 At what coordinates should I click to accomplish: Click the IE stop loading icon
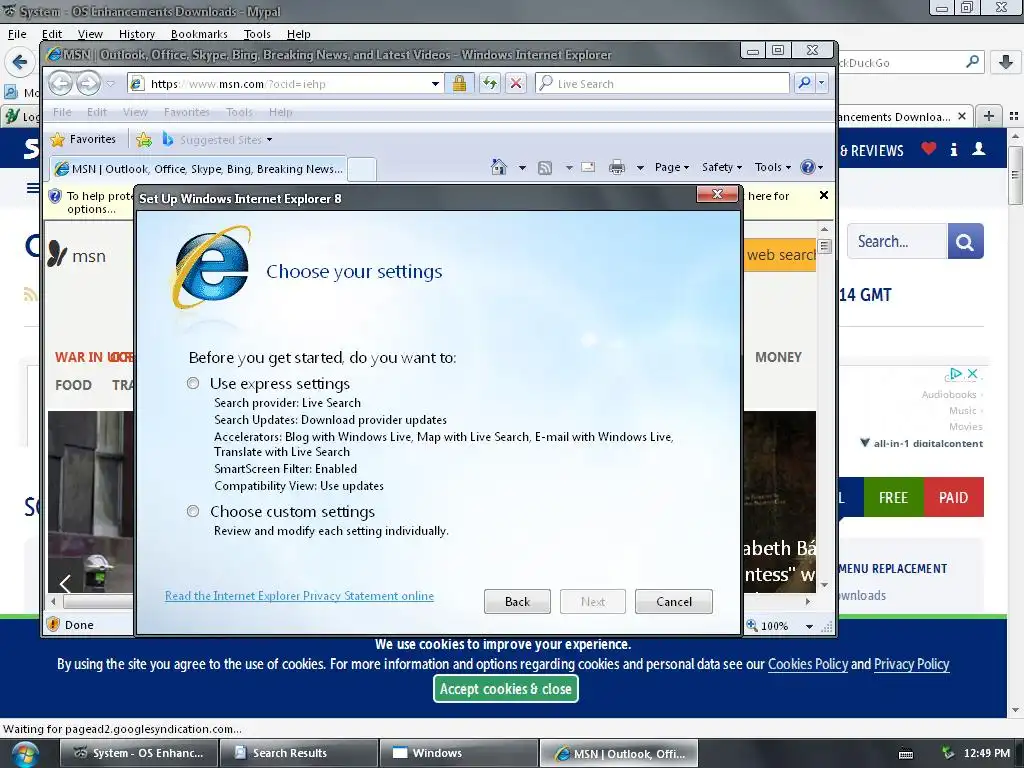(516, 84)
